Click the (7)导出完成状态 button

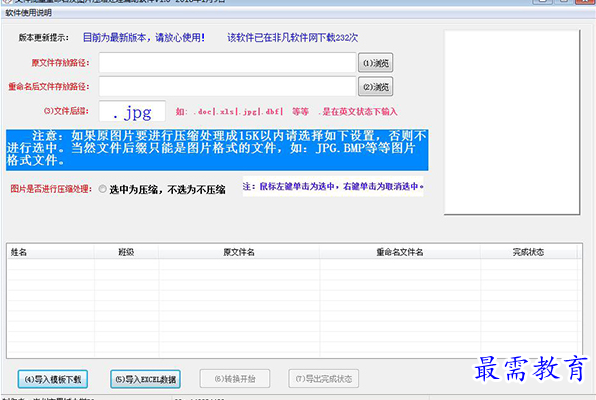[324, 379]
